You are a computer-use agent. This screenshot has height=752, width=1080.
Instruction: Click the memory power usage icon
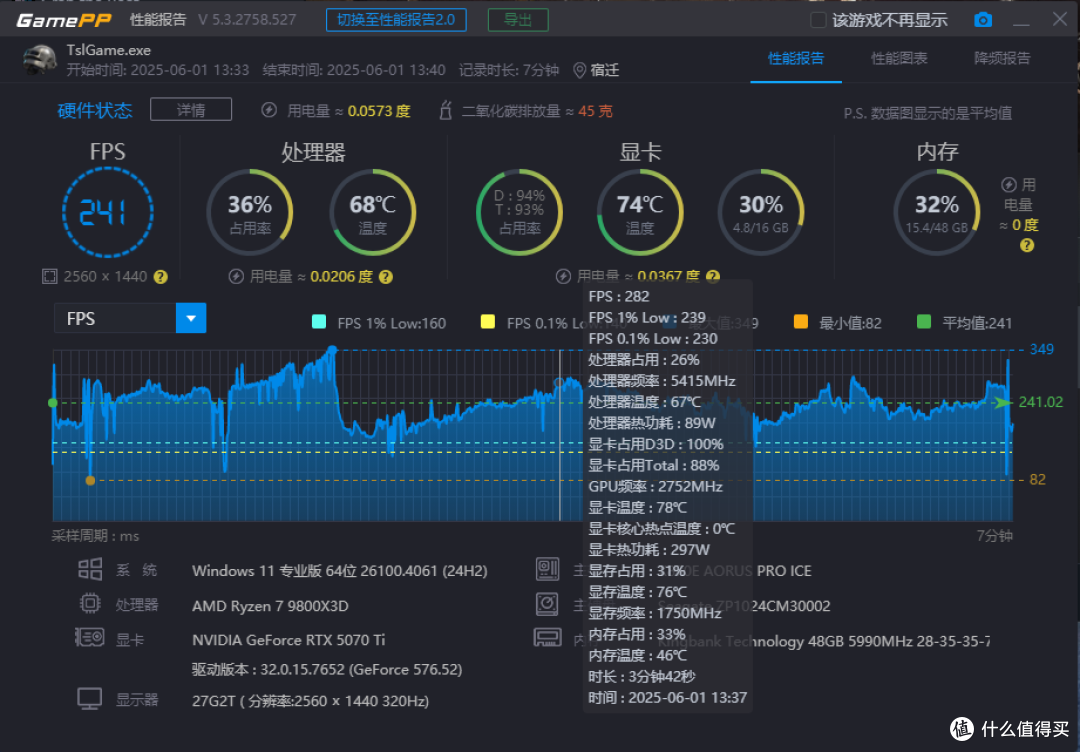pyautogui.click(x=1008, y=185)
